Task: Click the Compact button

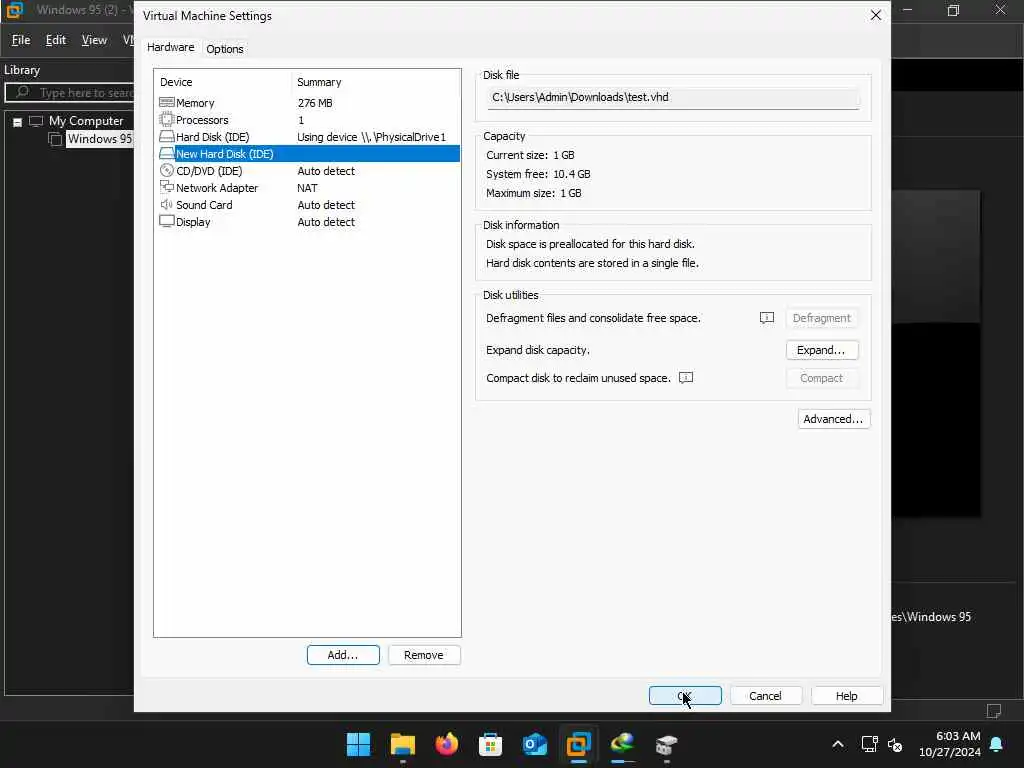Action: [822, 378]
